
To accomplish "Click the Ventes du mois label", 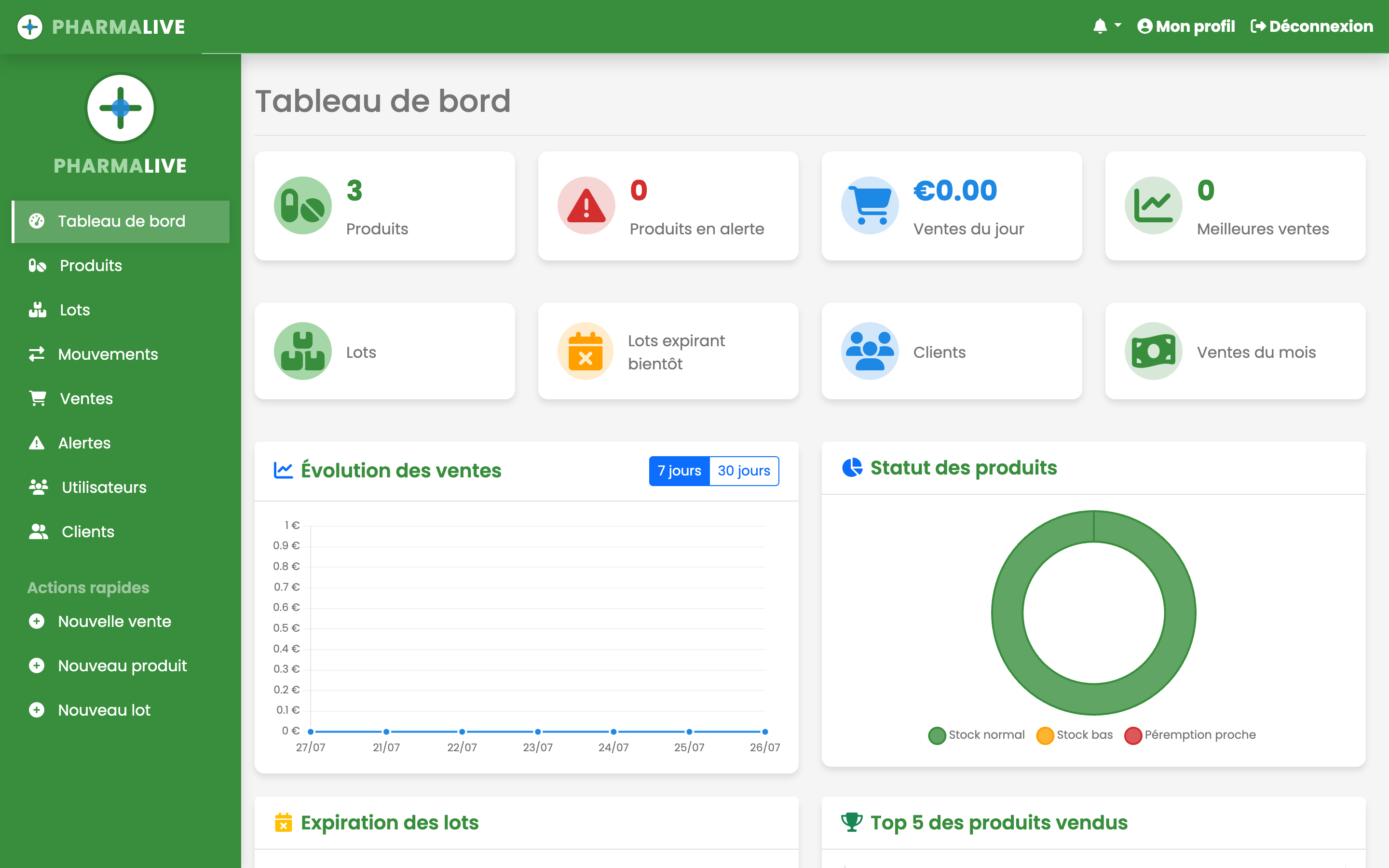I will point(1256,352).
